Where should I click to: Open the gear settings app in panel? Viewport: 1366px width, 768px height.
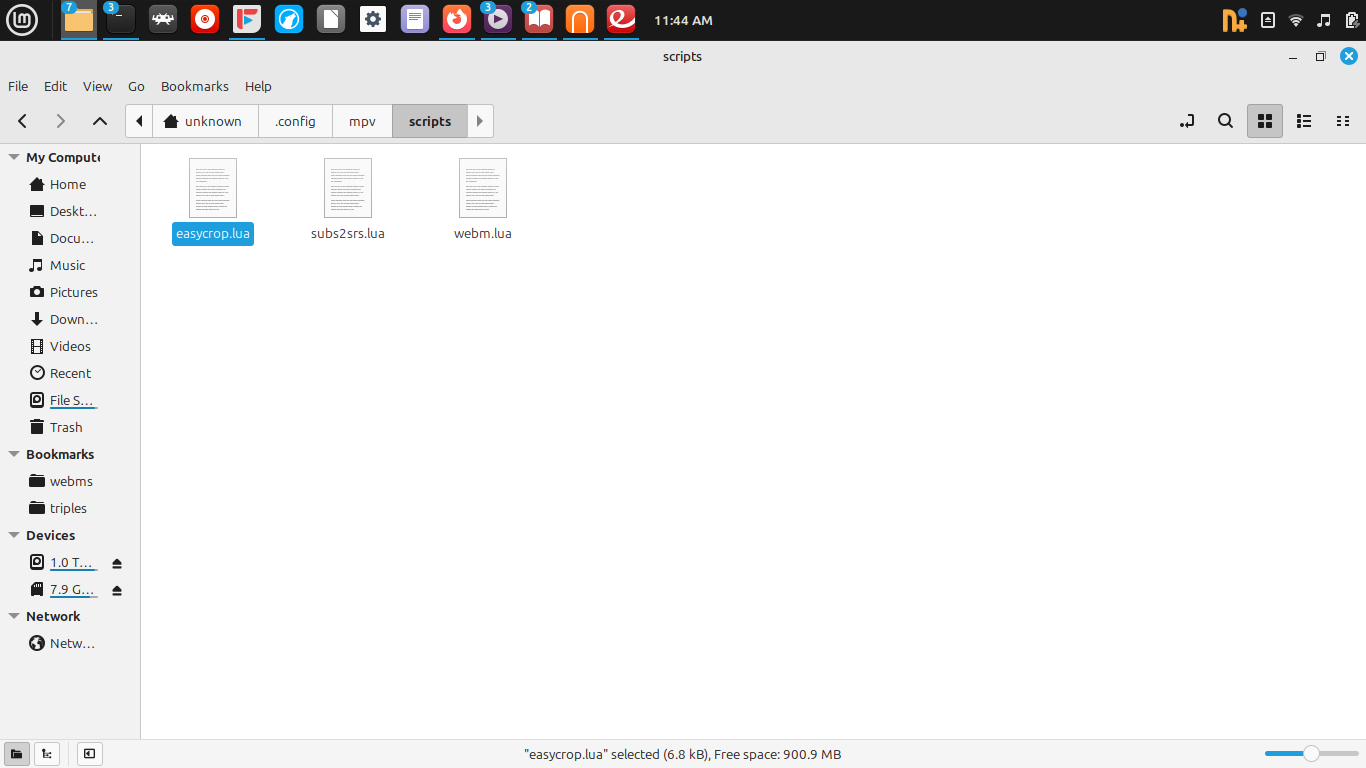click(373, 20)
